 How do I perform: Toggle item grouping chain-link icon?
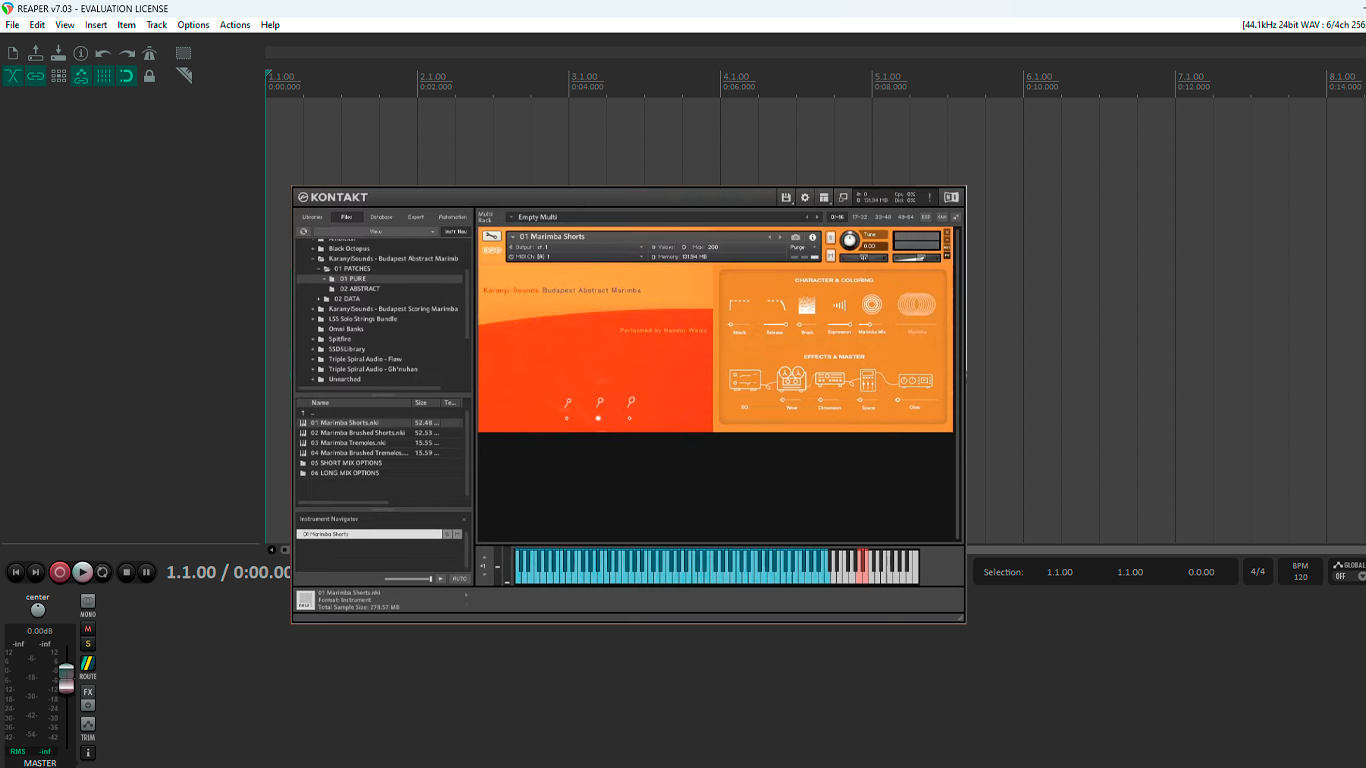pos(36,76)
